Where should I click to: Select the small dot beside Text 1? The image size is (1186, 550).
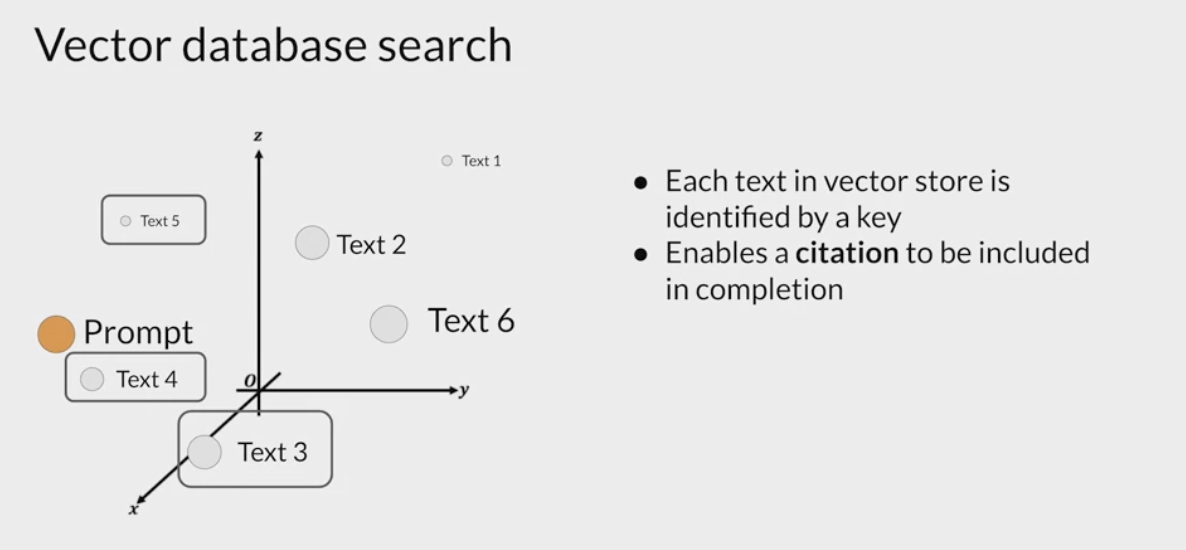pos(447,160)
